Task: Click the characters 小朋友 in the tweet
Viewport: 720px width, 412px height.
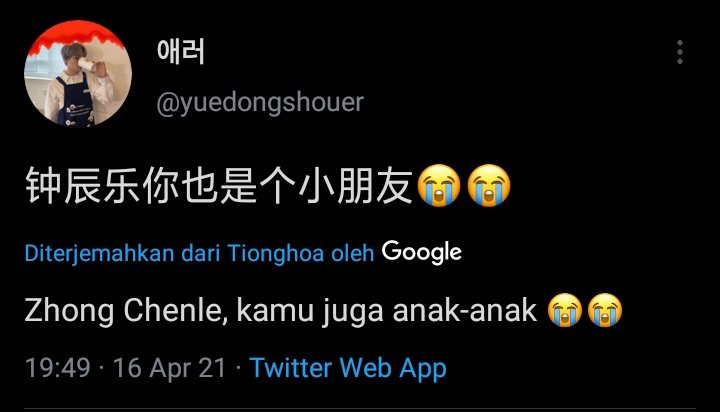Action: pyautogui.click(x=355, y=186)
